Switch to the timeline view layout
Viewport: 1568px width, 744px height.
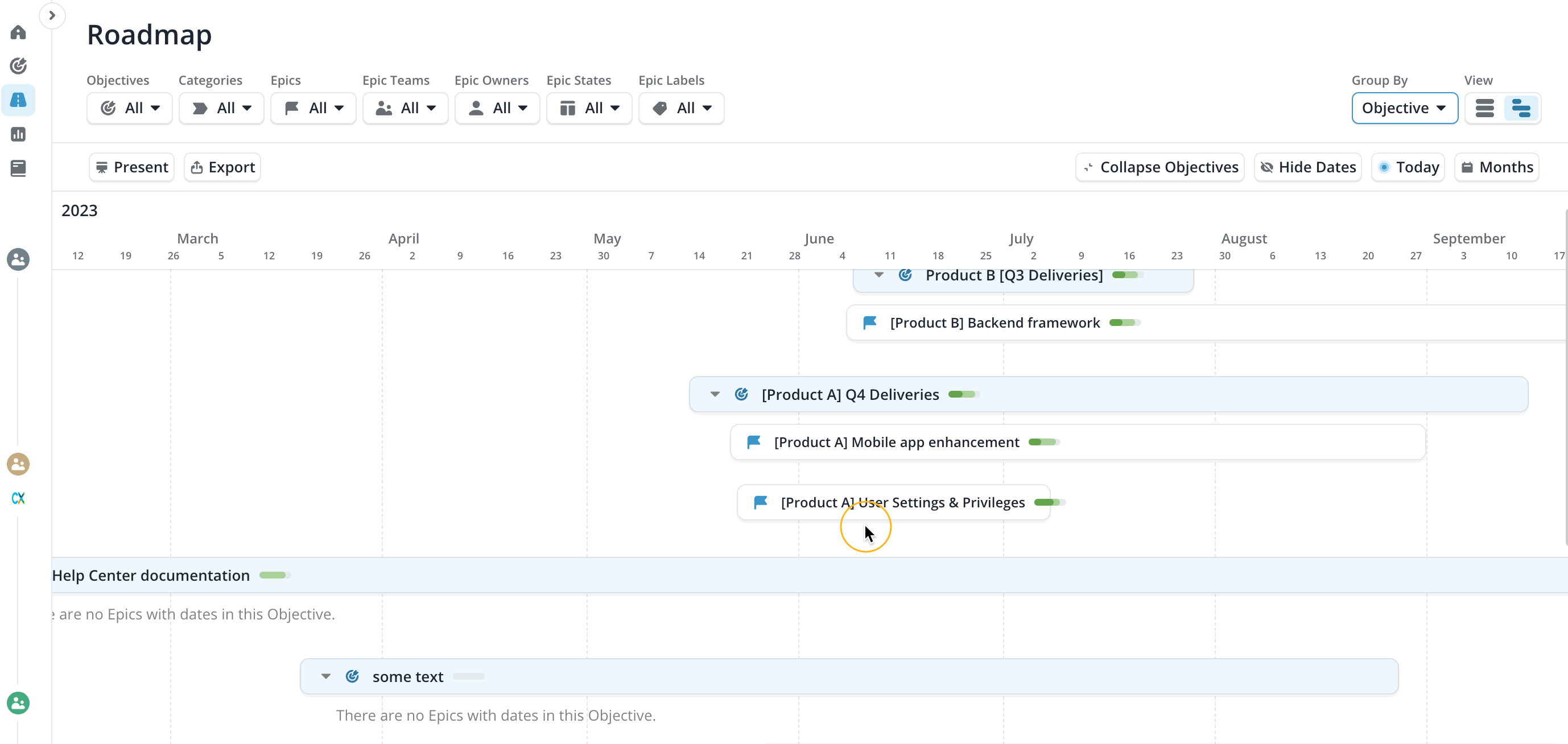1521,108
